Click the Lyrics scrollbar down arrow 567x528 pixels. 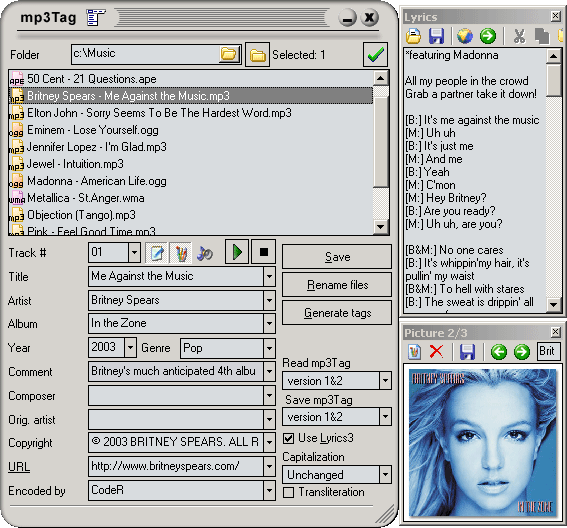point(553,304)
